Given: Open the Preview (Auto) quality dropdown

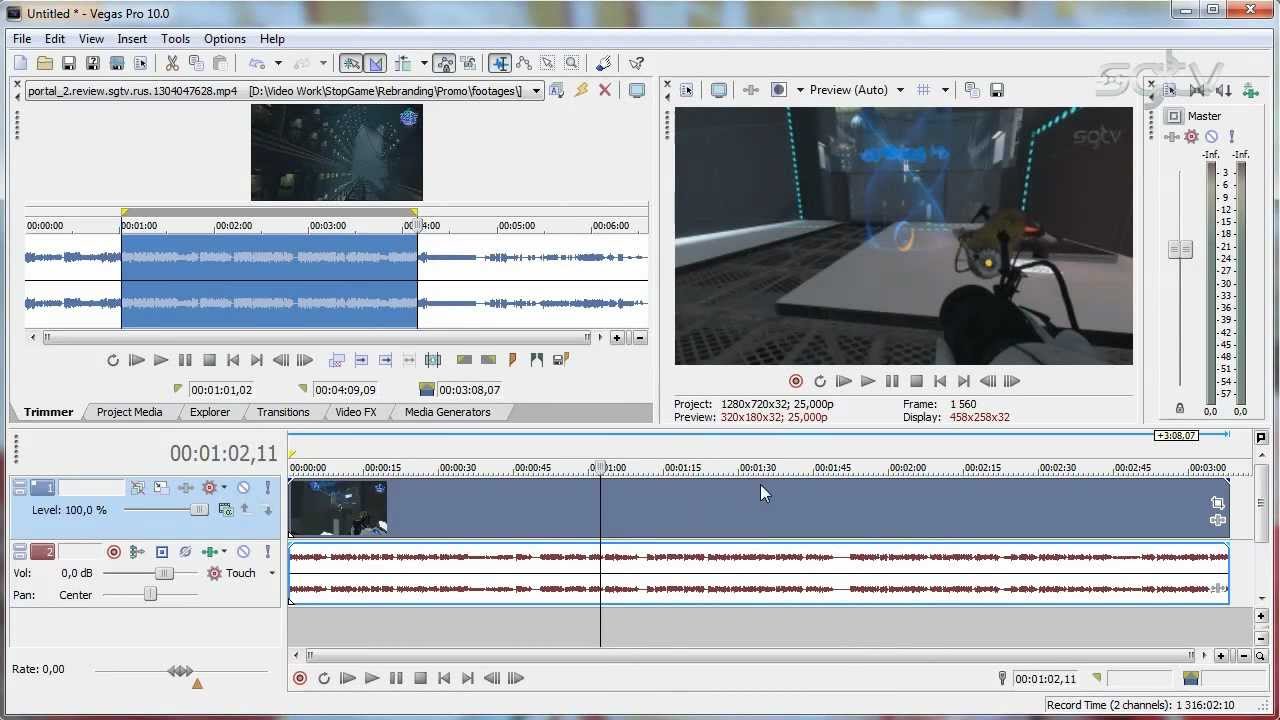Looking at the screenshot, I should [x=900, y=90].
